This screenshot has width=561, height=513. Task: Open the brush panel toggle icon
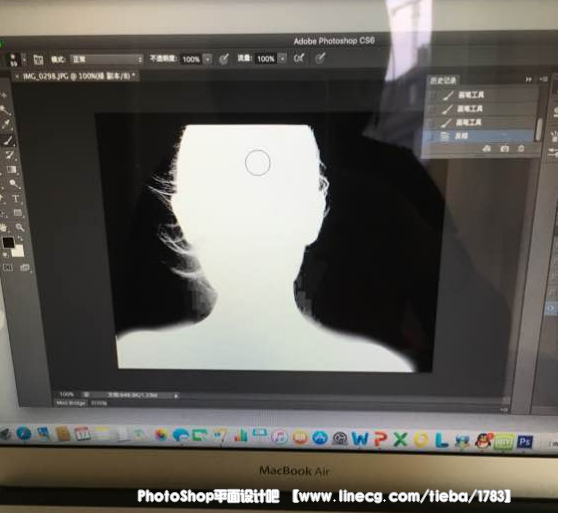38,59
